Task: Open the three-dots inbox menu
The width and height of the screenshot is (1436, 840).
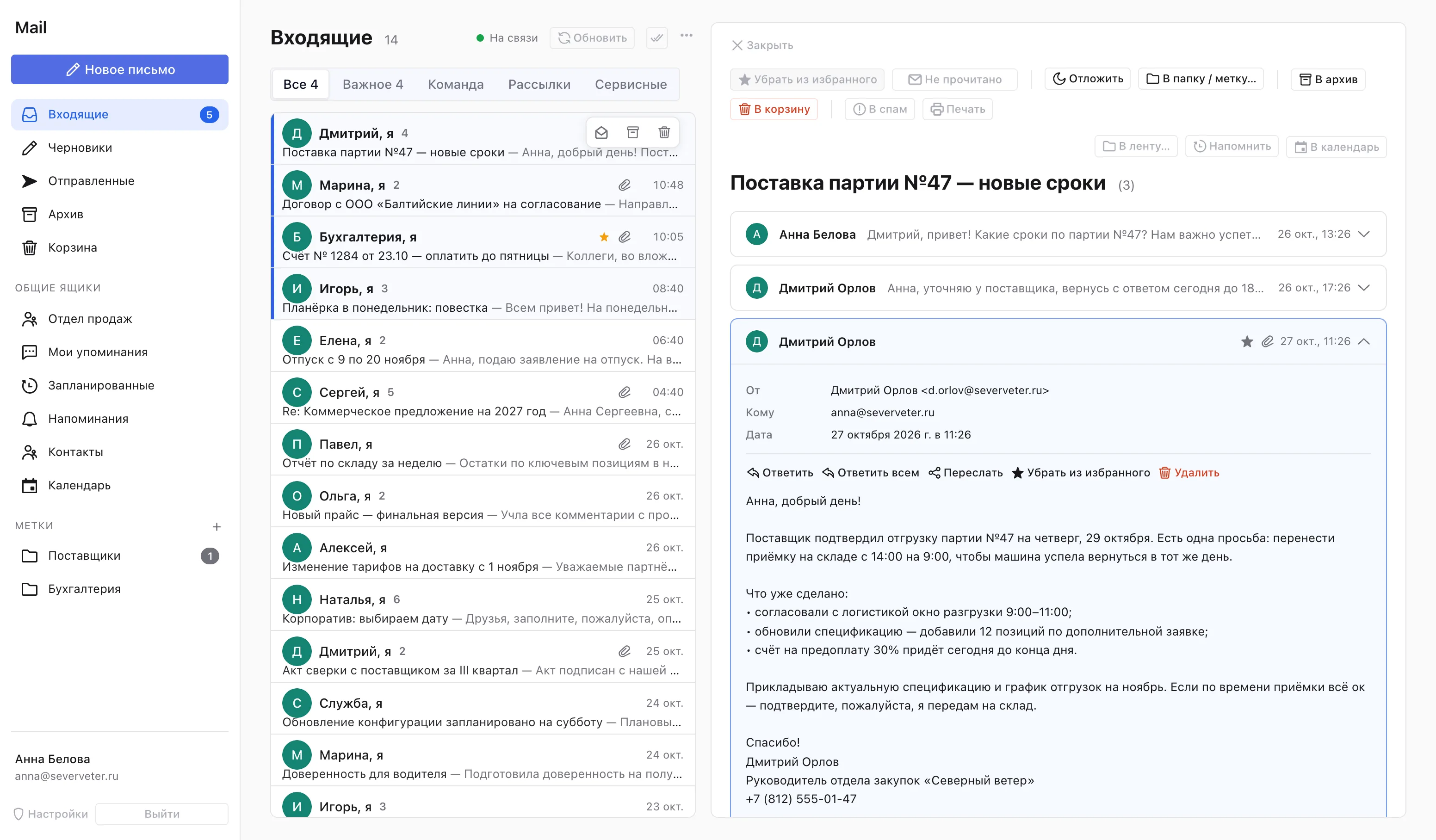Action: point(686,35)
